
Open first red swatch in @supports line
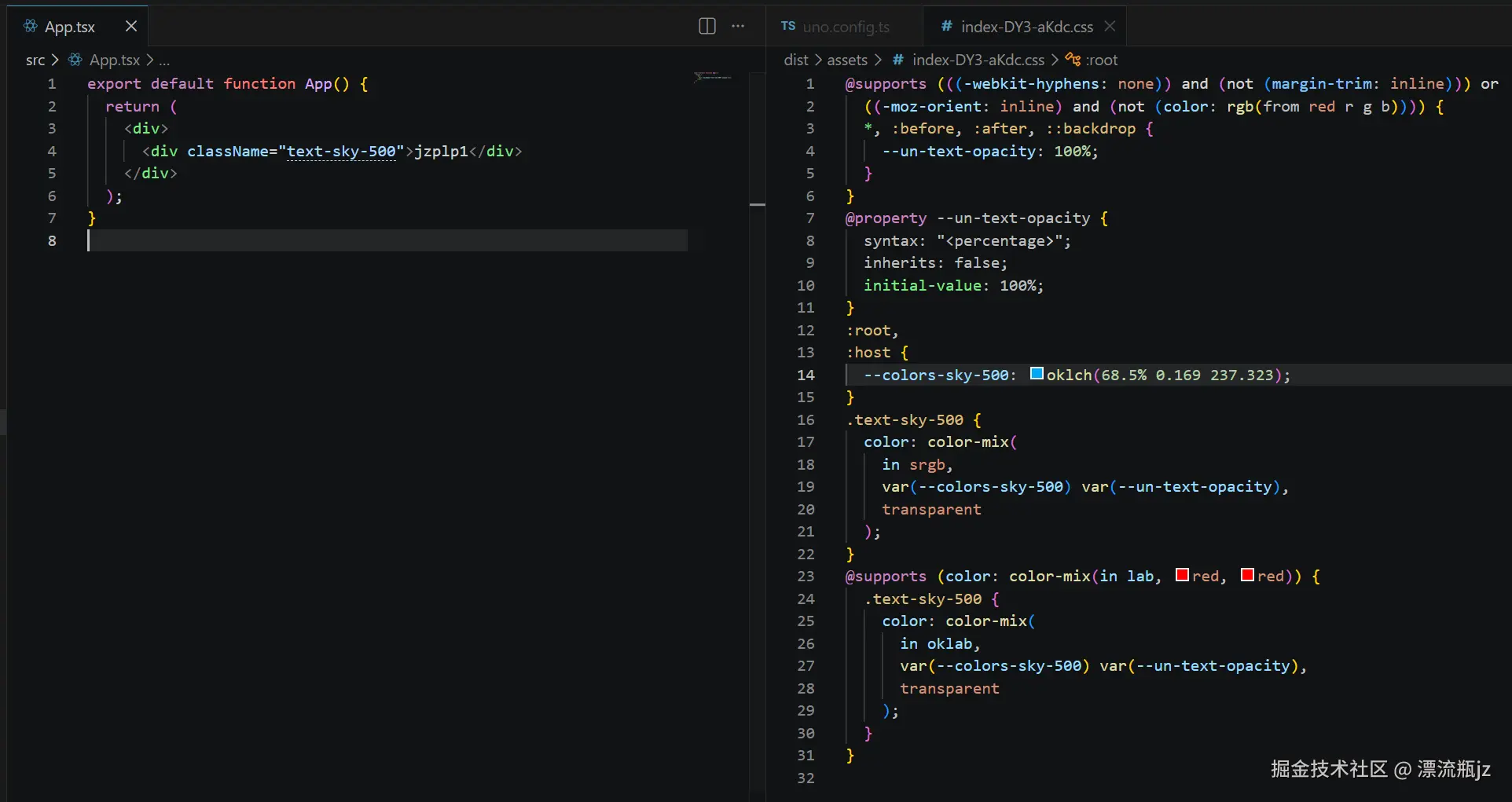(x=1182, y=575)
